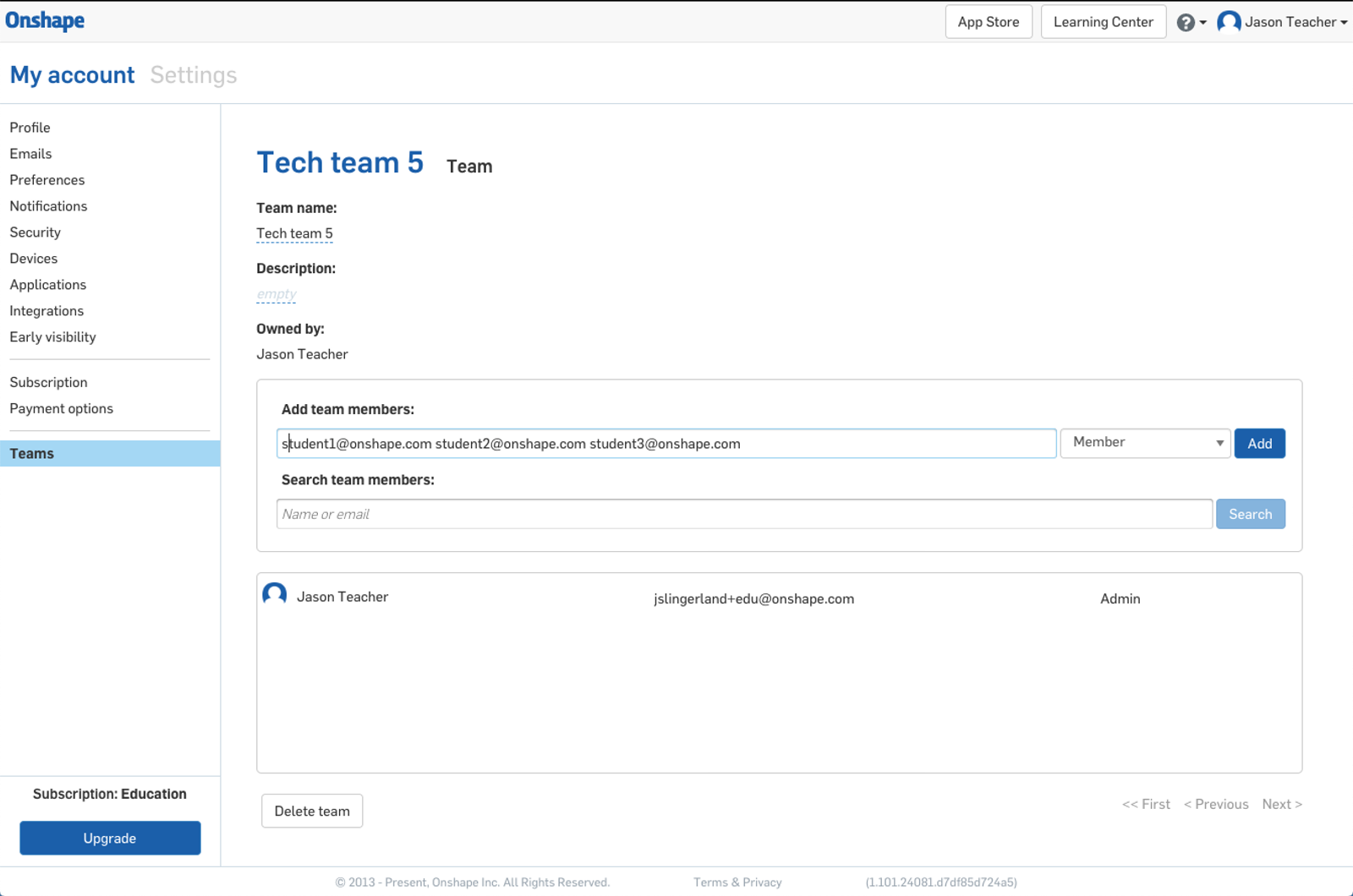Select Profile in the sidebar

pos(30,128)
